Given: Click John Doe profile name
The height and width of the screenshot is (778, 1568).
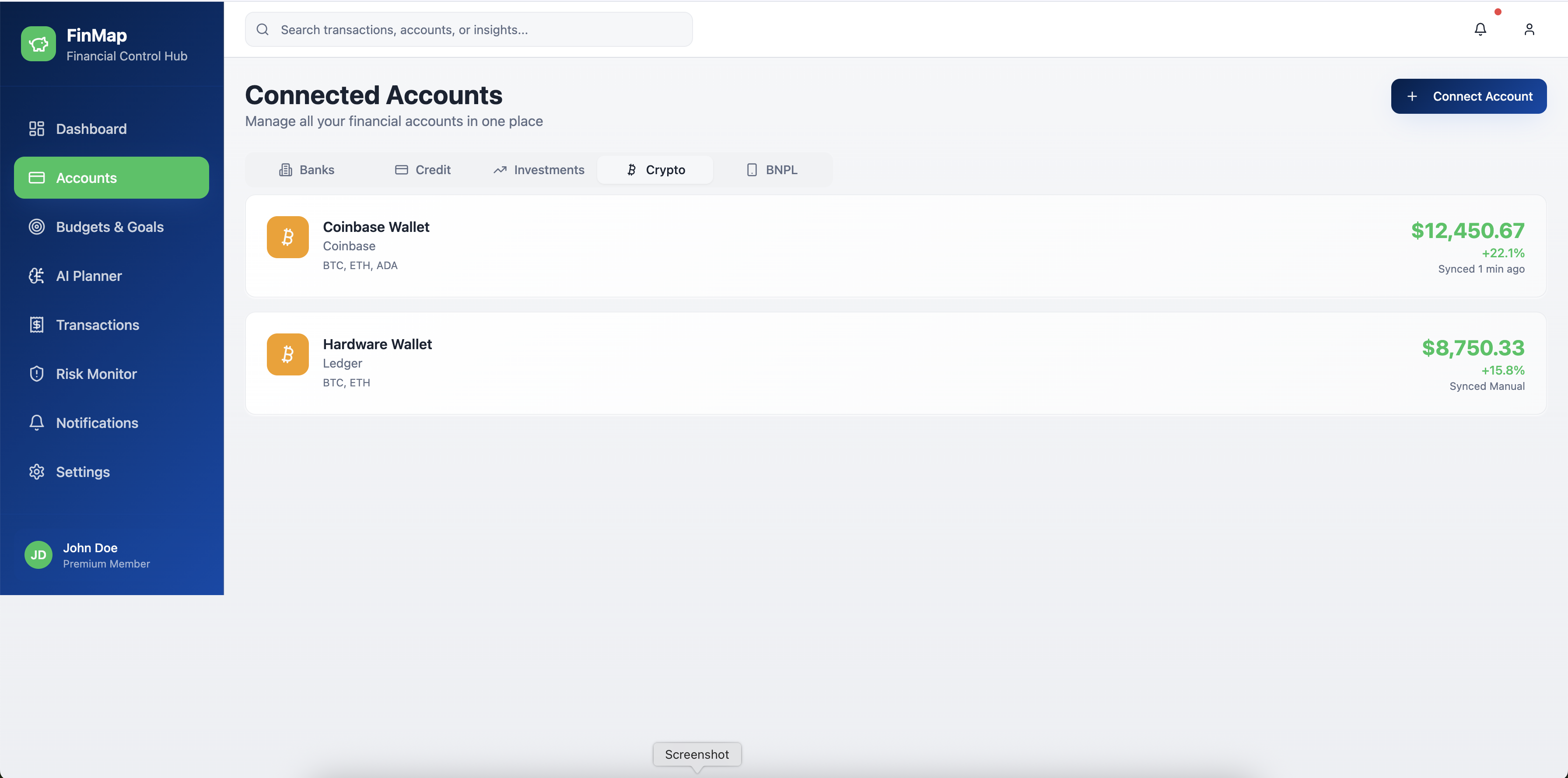Looking at the screenshot, I should [x=90, y=547].
